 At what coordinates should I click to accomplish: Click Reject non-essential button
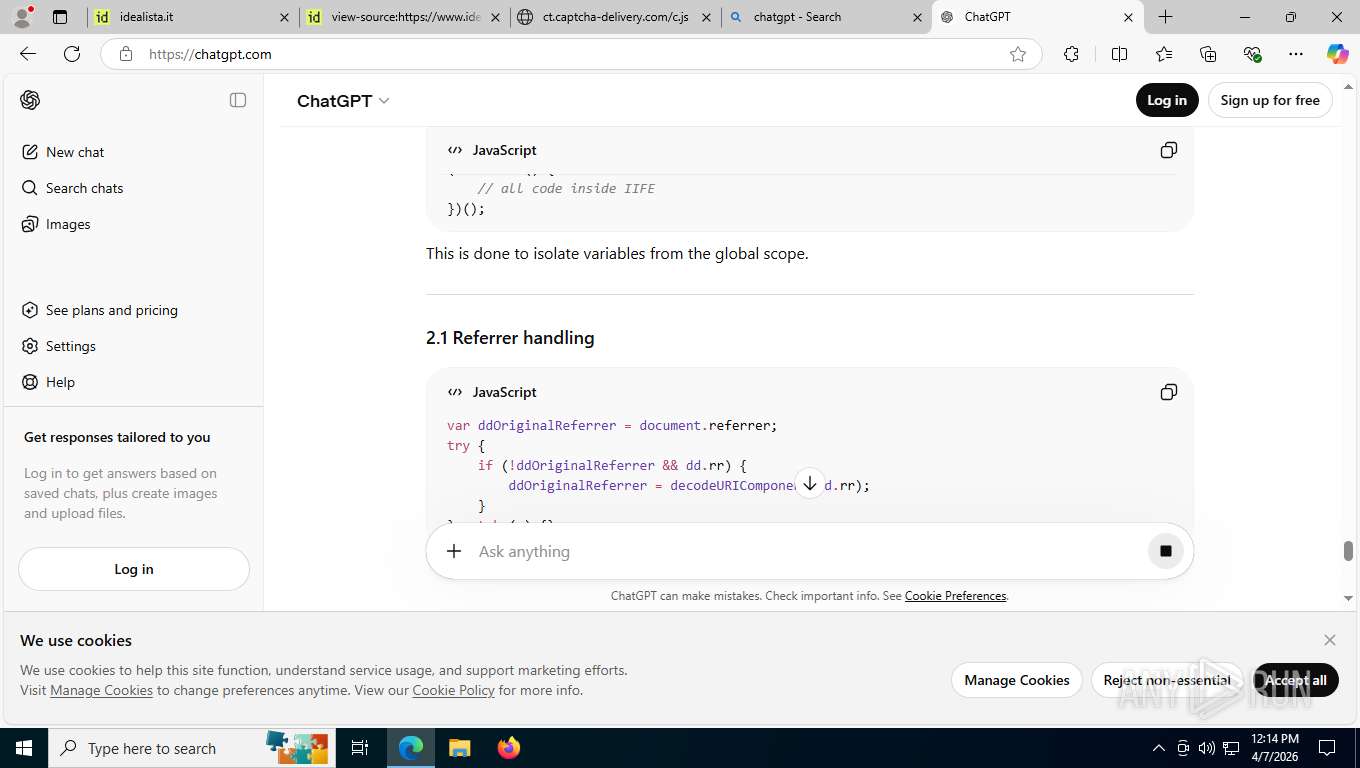pyautogui.click(x=1167, y=680)
